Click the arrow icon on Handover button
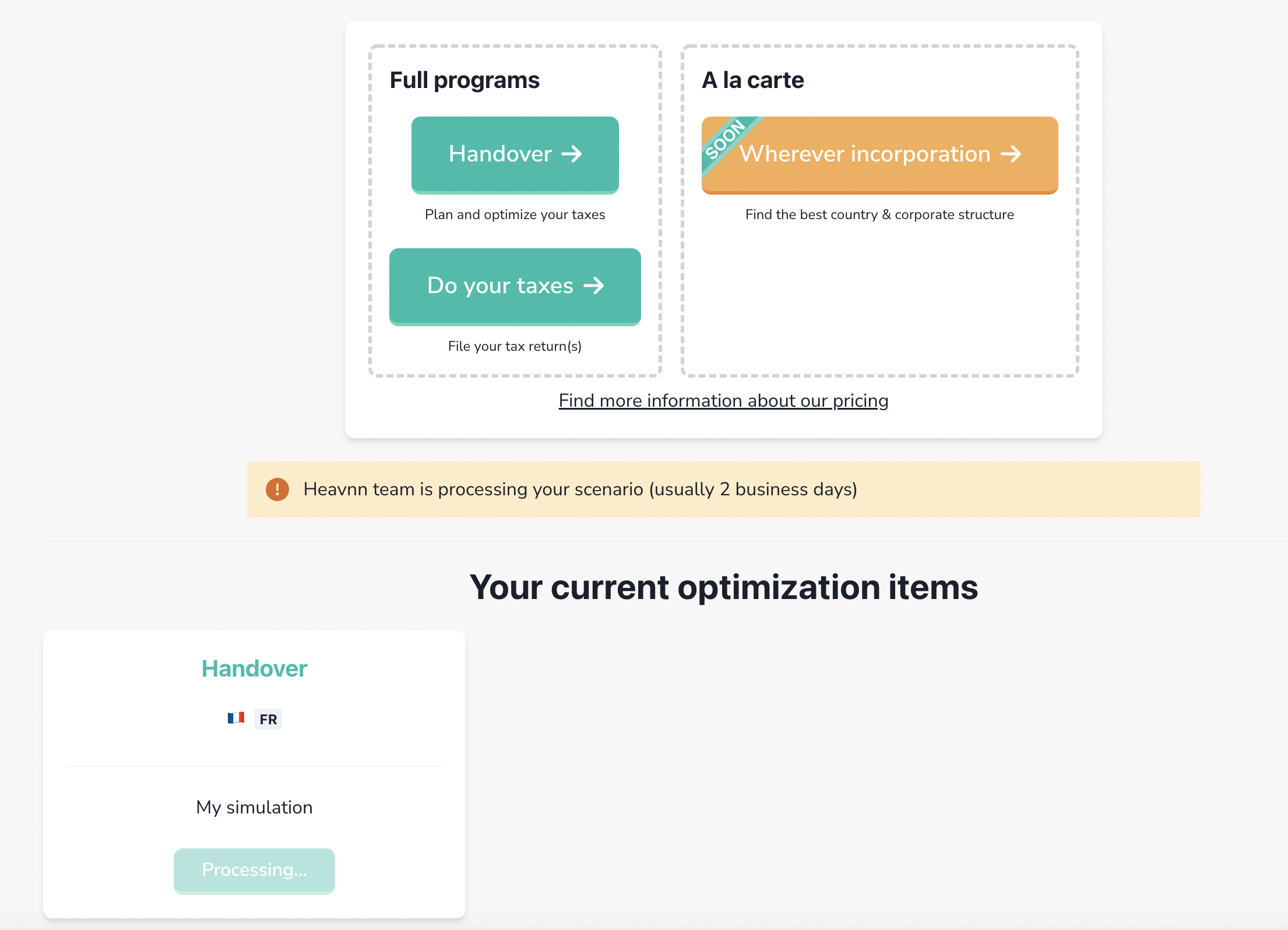Image resolution: width=1288 pixels, height=930 pixels. (572, 154)
